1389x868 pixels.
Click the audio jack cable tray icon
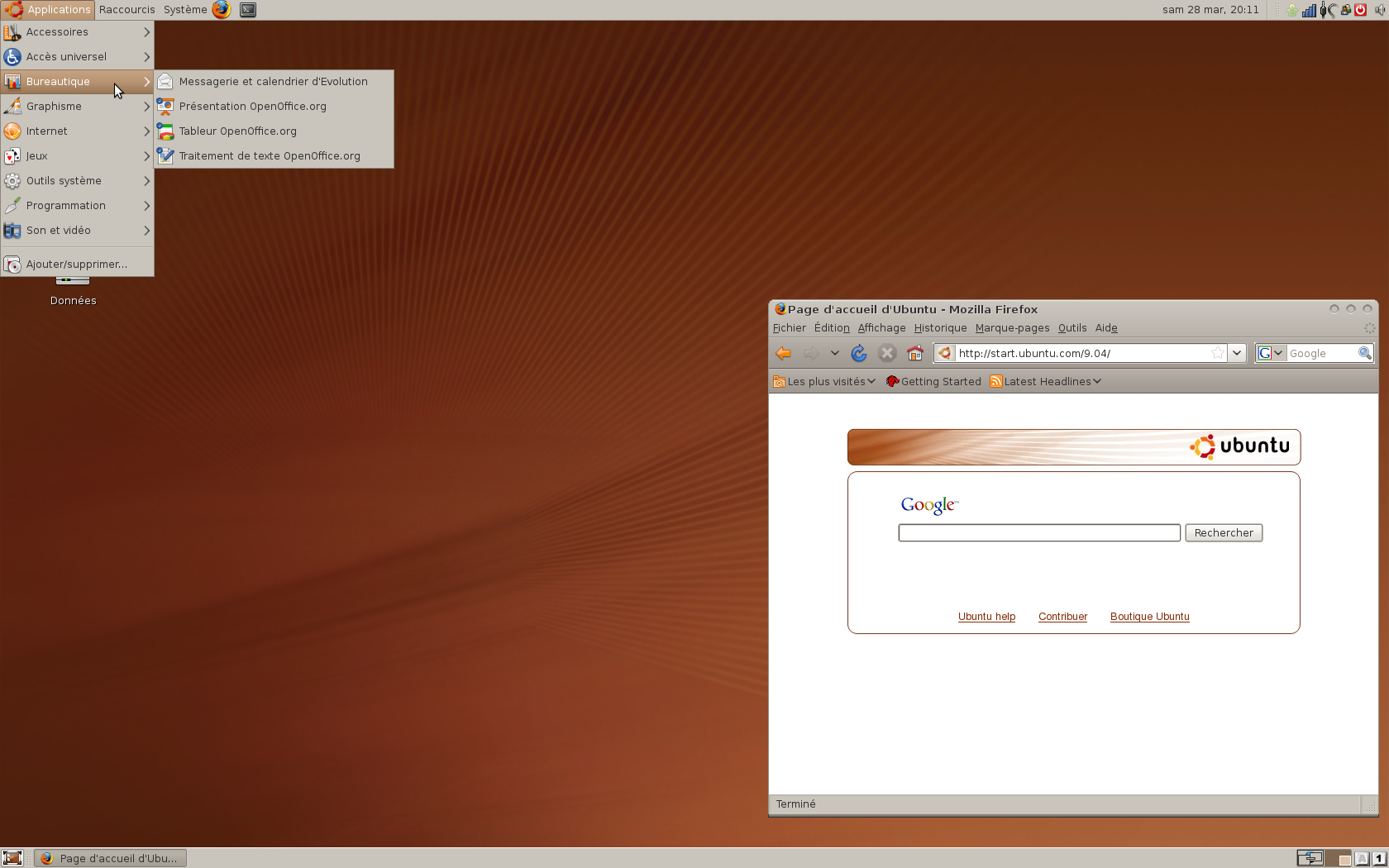1328,10
